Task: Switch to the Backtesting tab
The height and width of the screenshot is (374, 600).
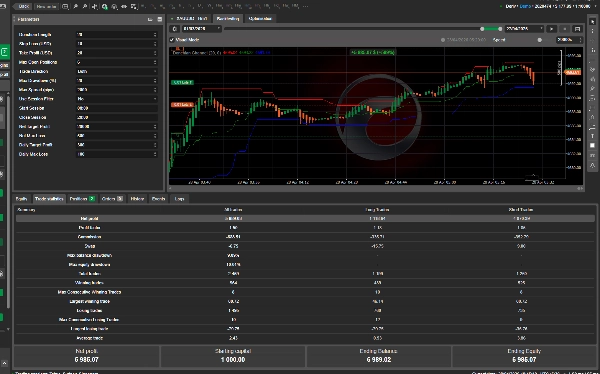Action: (228, 18)
